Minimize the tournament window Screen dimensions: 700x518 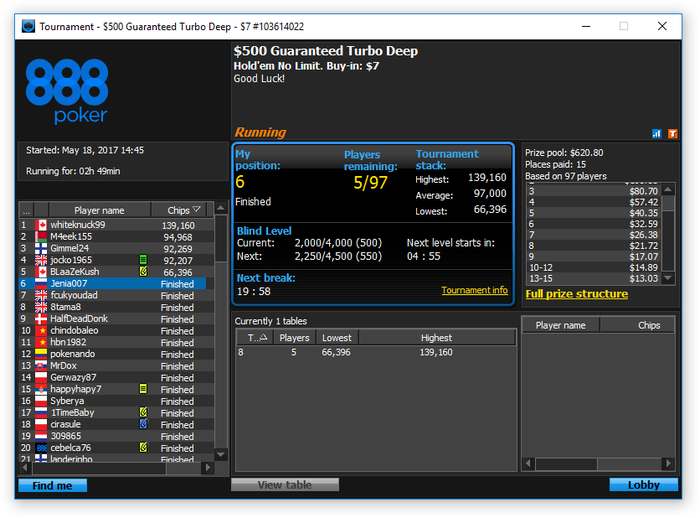click(586, 26)
